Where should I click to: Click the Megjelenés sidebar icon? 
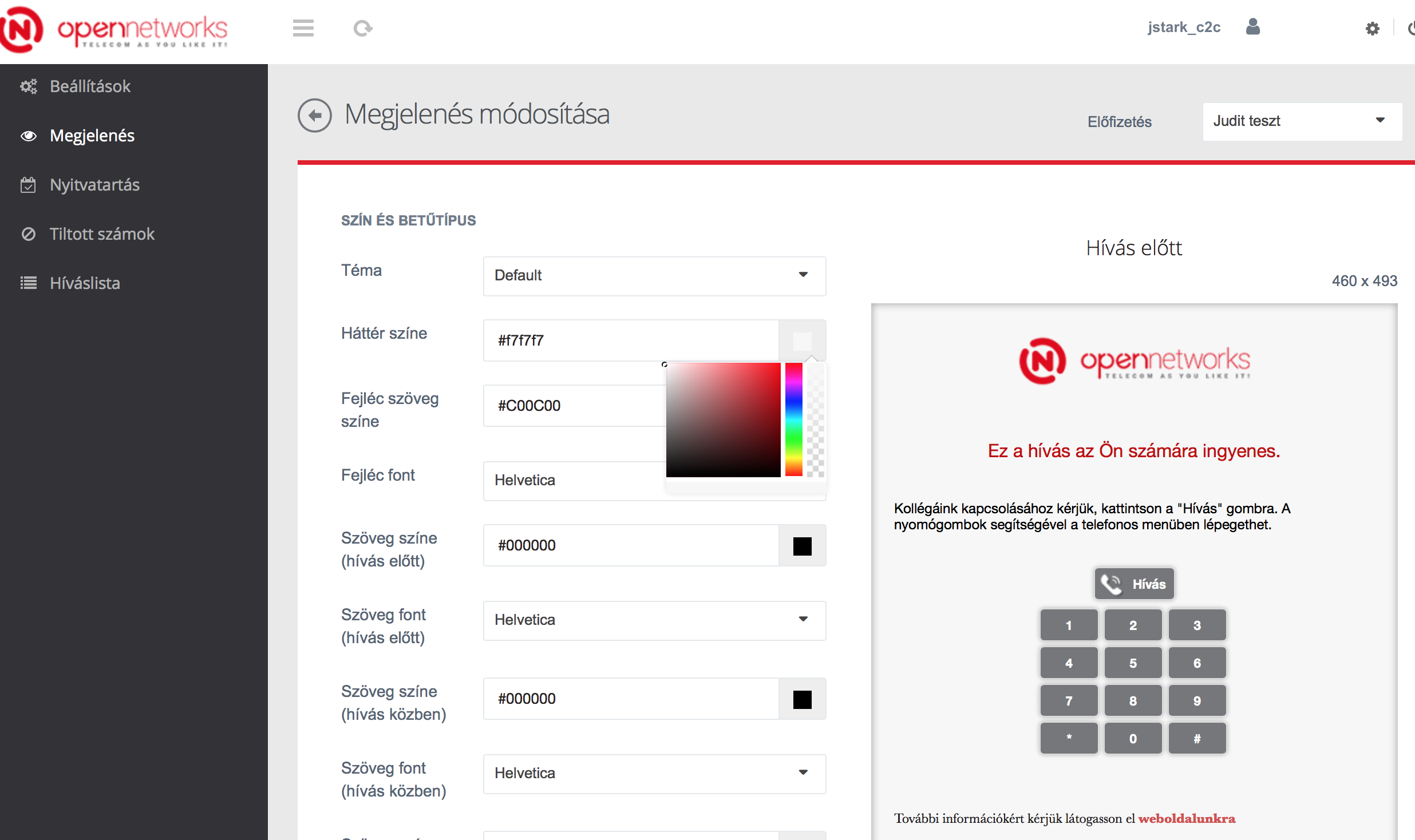[x=27, y=134]
